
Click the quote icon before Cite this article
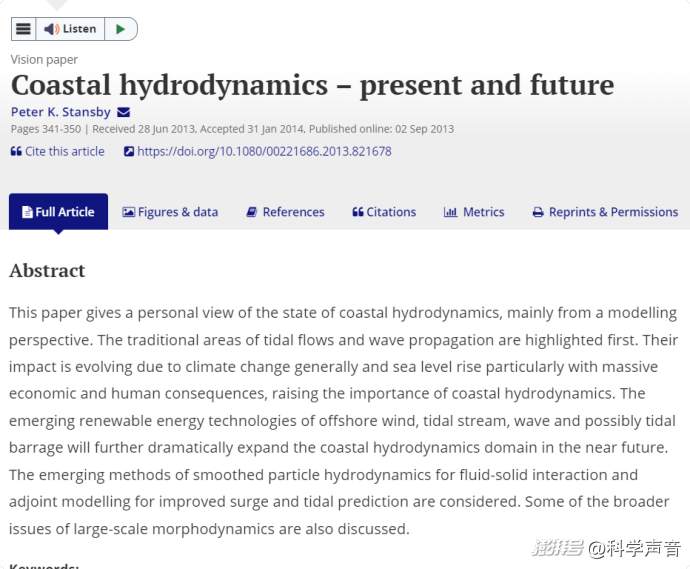tap(16, 152)
